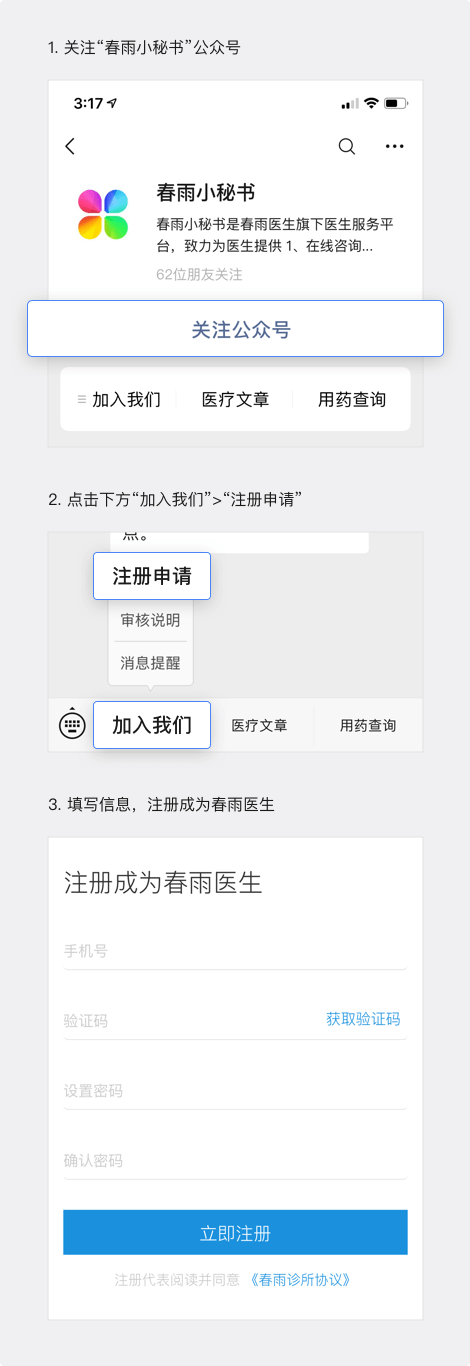
Task: Open 加入我们 menu with list icon
Action: [119, 399]
